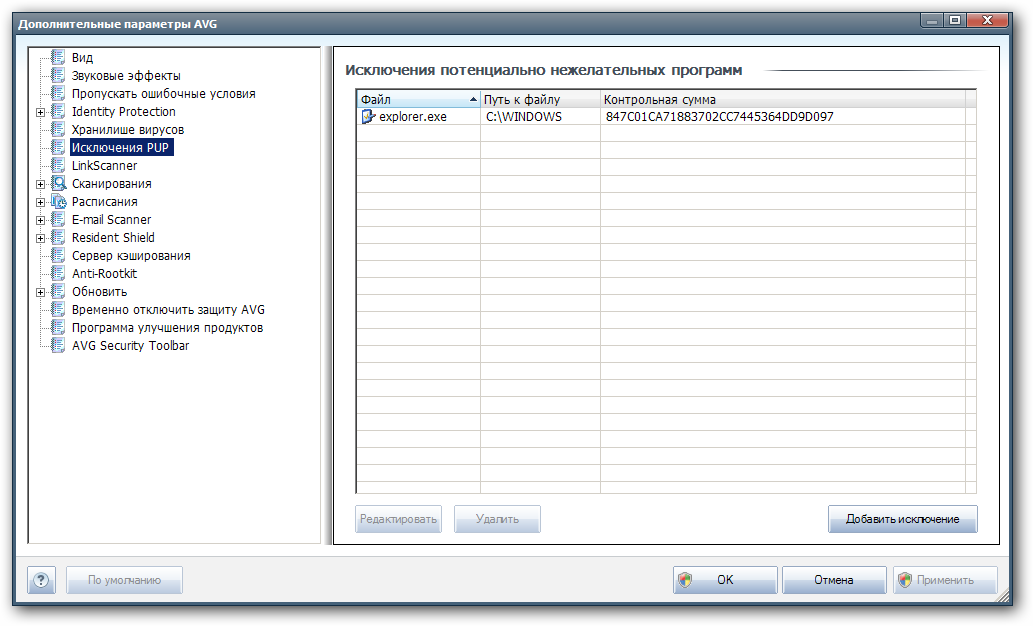Click the icon beside Anti-Rootkit
The width and height of the screenshot is (1033, 626).
pos(58,273)
